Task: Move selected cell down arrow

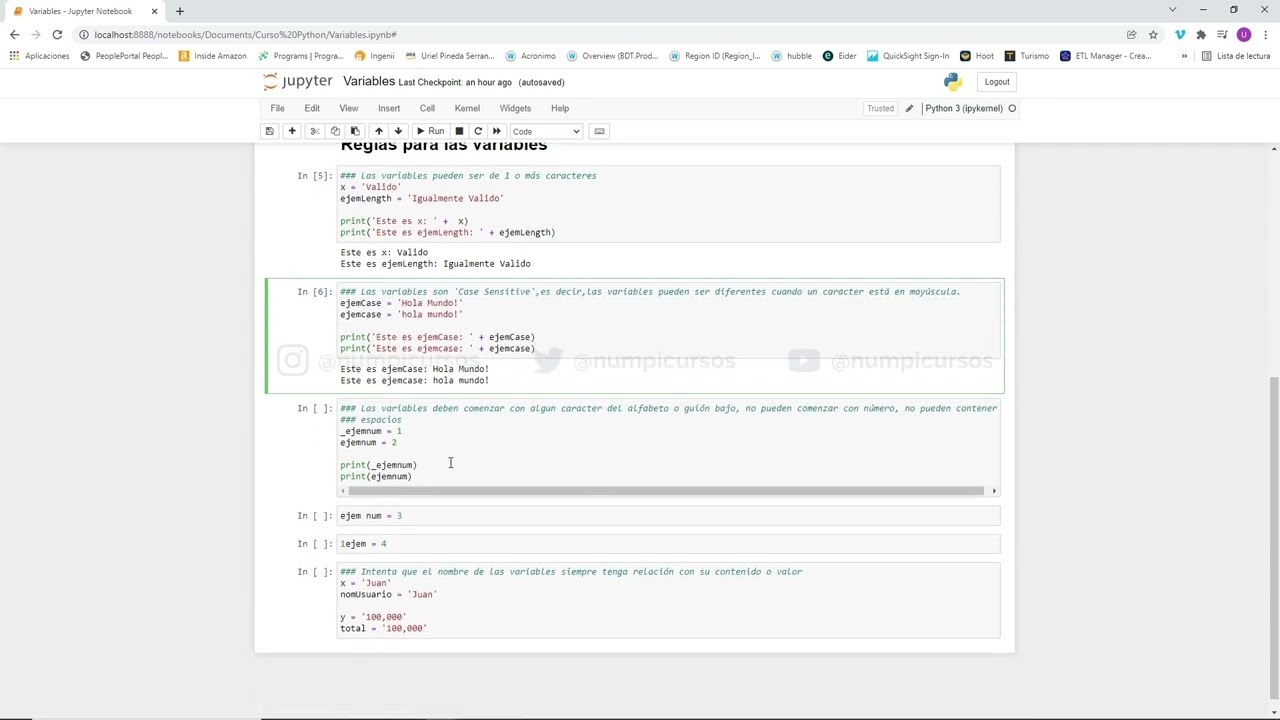Action: point(398,131)
